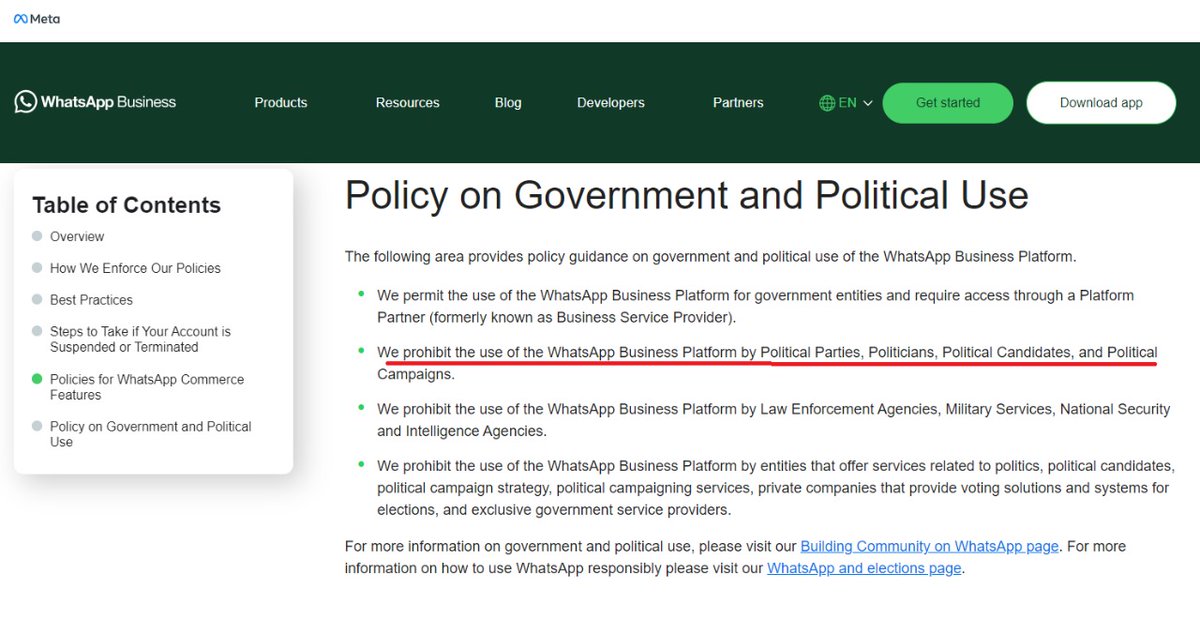Click the globe language icon
Image resolution: width=1200 pixels, height=634 pixels.
pyautogui.click(x=827, y=103)
